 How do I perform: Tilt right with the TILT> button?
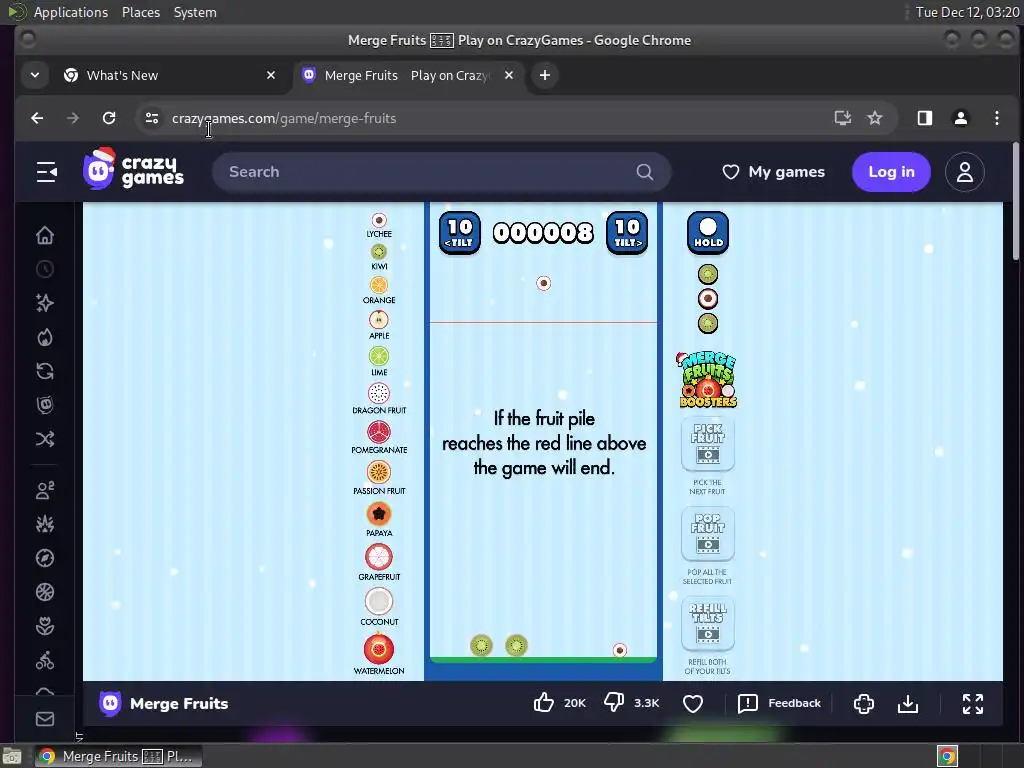pos(627,232)
